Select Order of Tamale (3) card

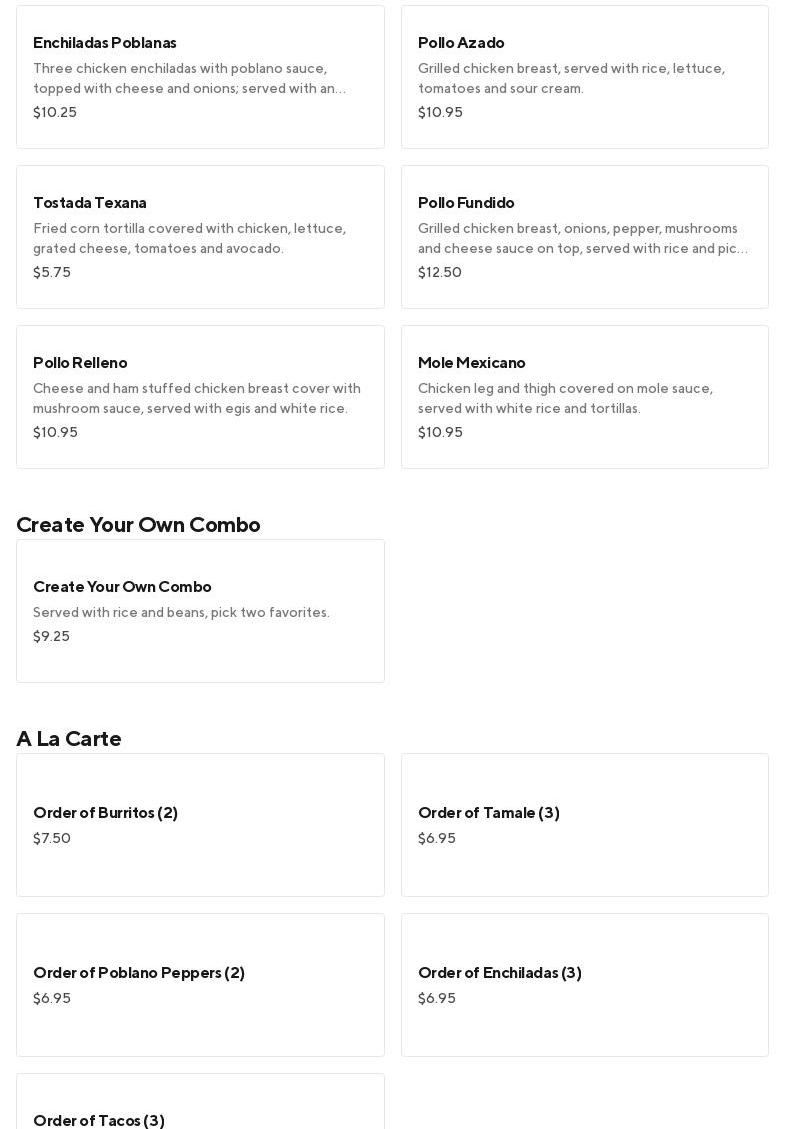click(584, 825)
